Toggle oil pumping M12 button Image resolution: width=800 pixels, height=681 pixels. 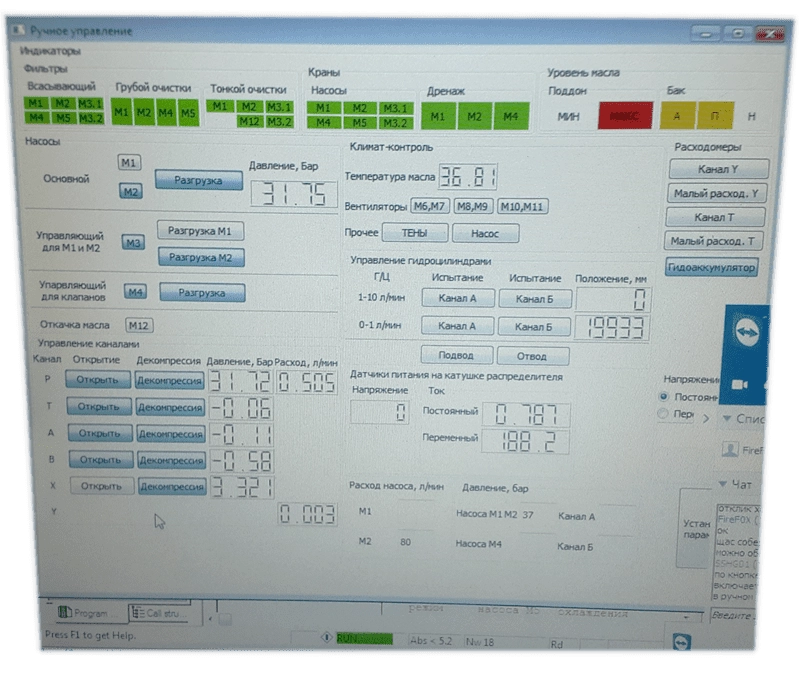(138, 324)
